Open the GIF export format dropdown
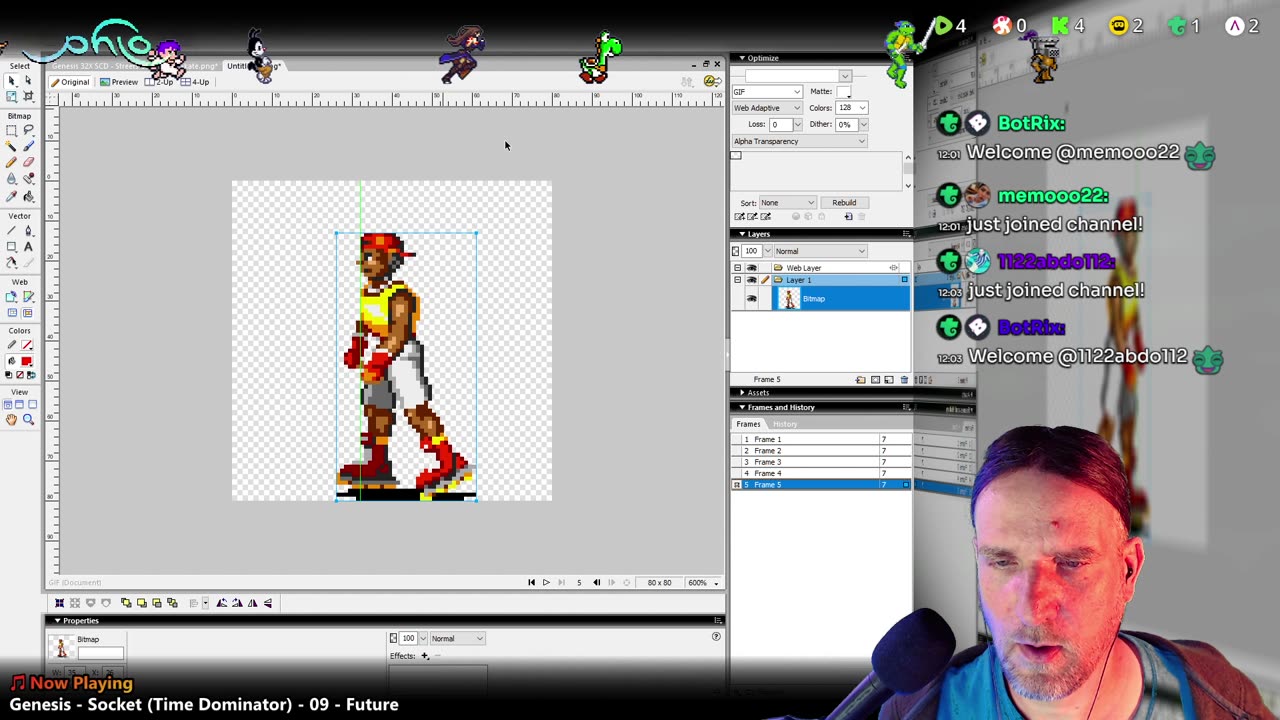The image size is (1280, 720). [x=767, y=92]
